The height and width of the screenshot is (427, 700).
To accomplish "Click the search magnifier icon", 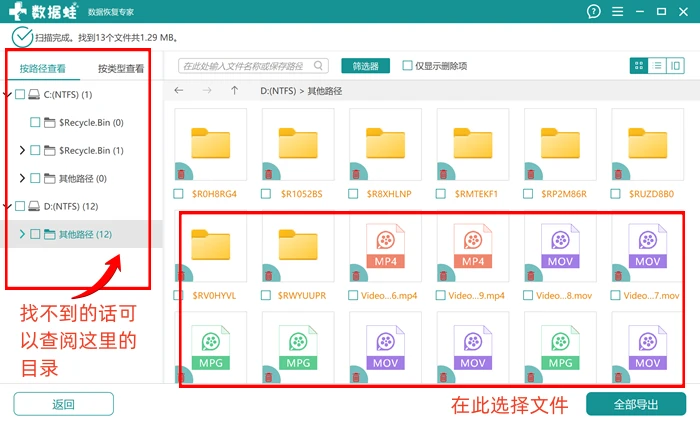I will [318, 66].
